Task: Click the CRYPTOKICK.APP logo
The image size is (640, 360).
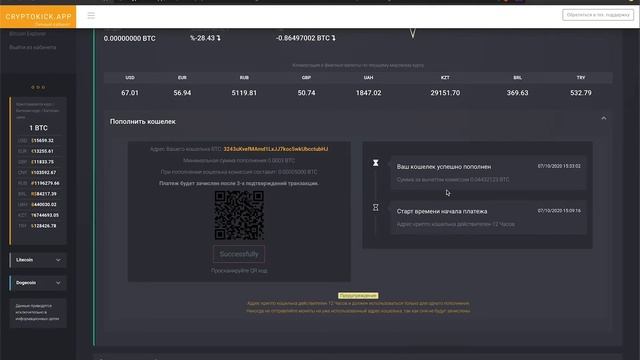Action: coord(38,17)
